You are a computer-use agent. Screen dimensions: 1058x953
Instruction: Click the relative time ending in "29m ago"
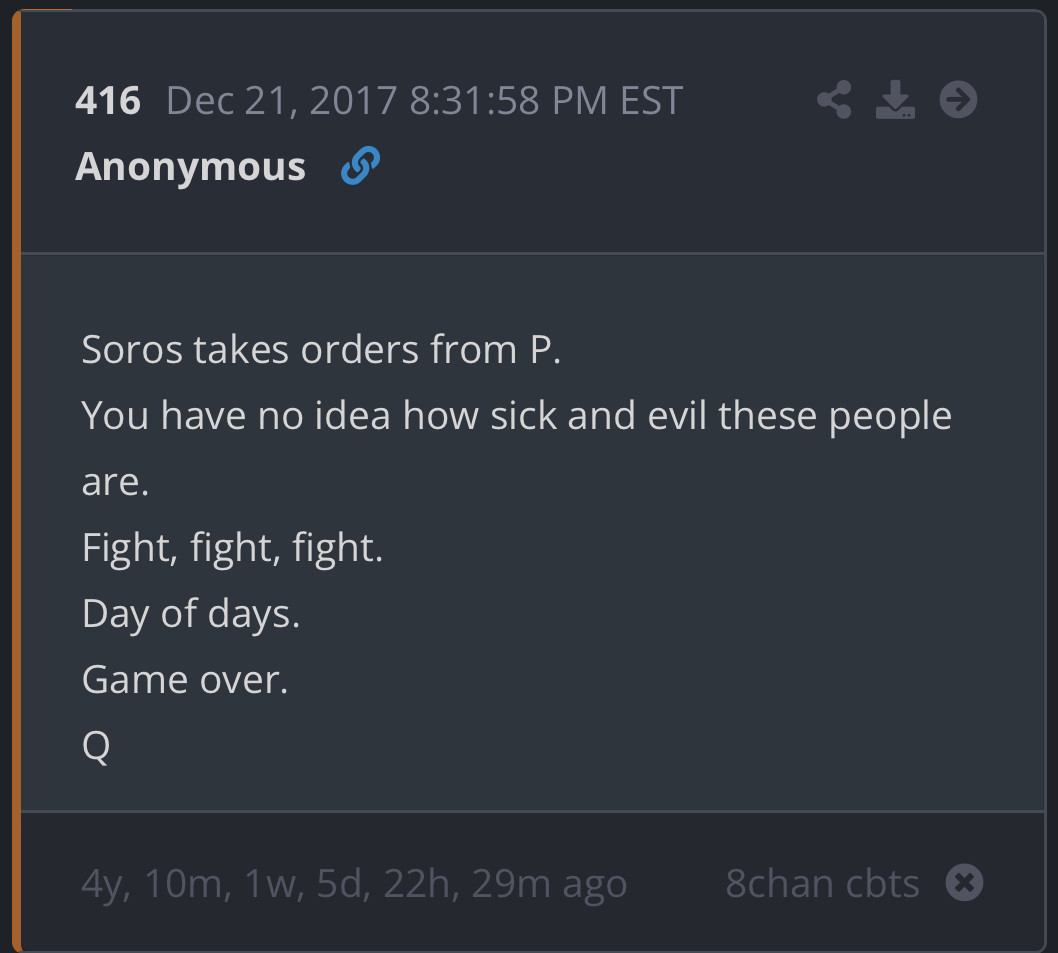(354, 883)
